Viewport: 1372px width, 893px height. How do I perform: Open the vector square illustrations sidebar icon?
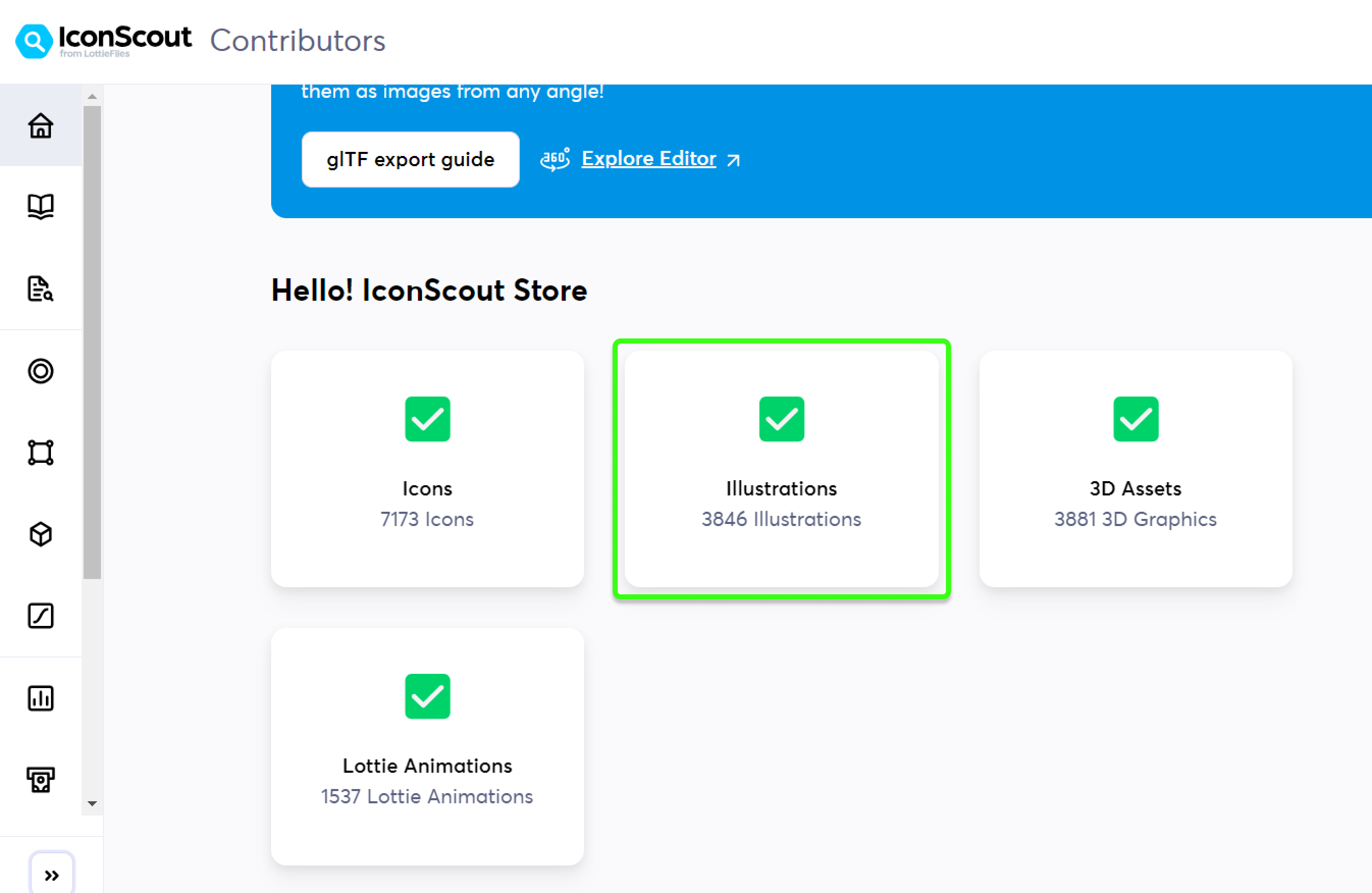40,453
